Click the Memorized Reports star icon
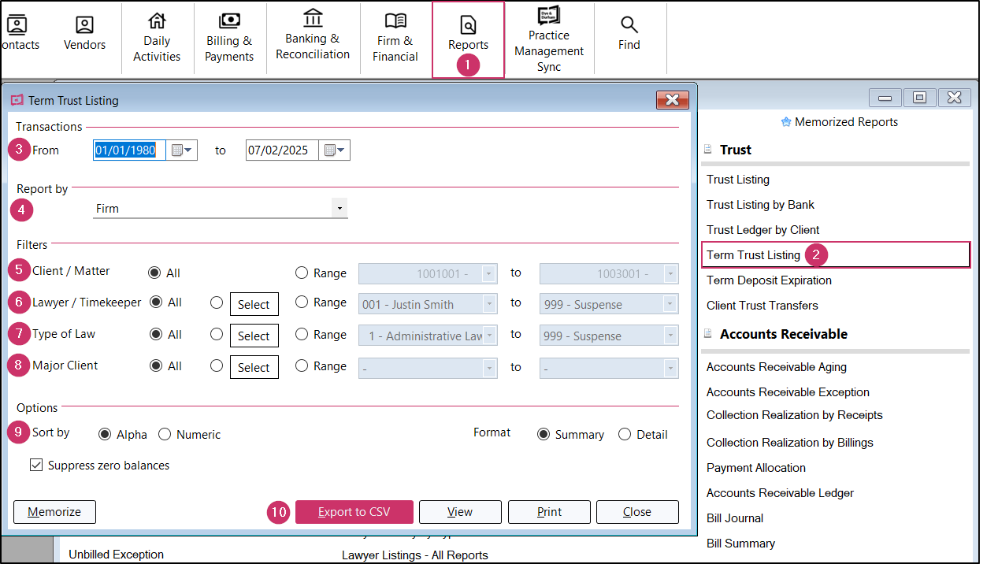The width and height of the screenshot is (981, 564). [786, 122]
